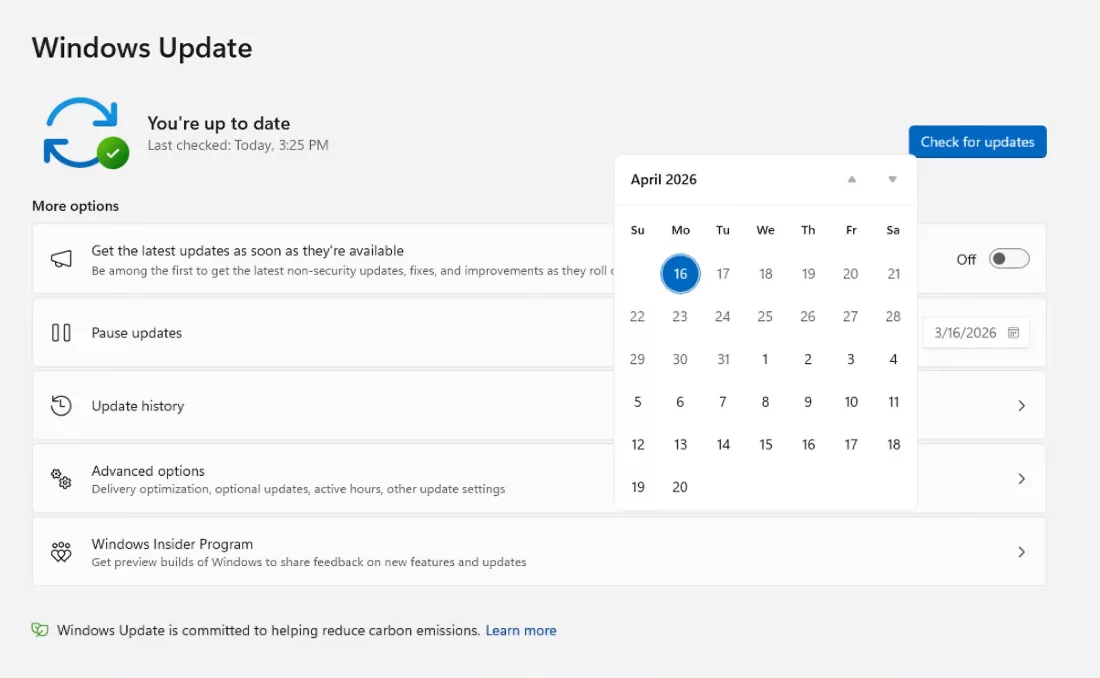Screen dimensions: 1100x678
Task: Pick date 25 in the calendar
Action: click(x=765, y=317)
